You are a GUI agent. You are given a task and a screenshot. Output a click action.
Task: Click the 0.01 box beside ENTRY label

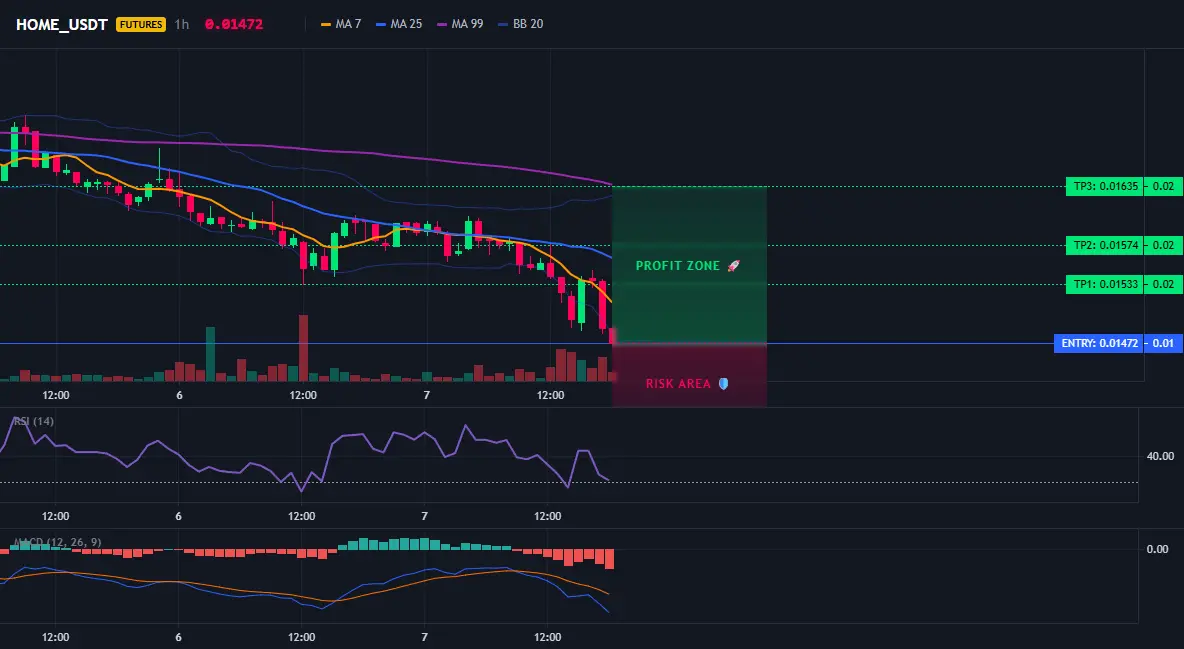(1163, 344)
